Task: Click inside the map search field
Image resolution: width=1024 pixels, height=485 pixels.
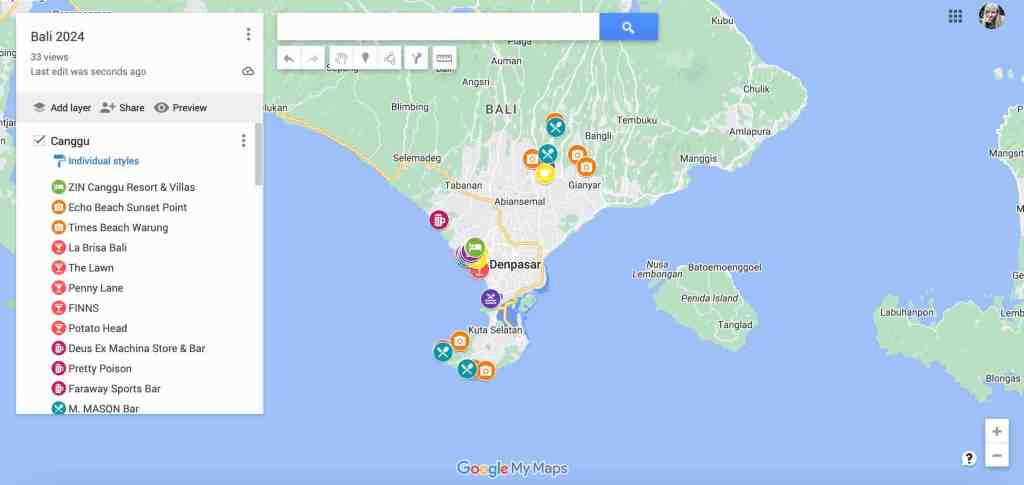Action: (x=438, y=27)
